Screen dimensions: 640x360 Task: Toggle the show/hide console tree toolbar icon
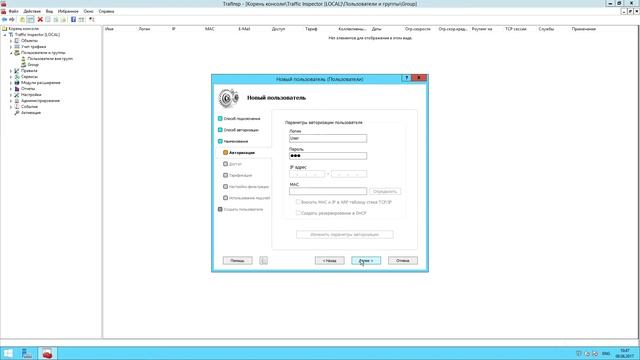[31, 20]
